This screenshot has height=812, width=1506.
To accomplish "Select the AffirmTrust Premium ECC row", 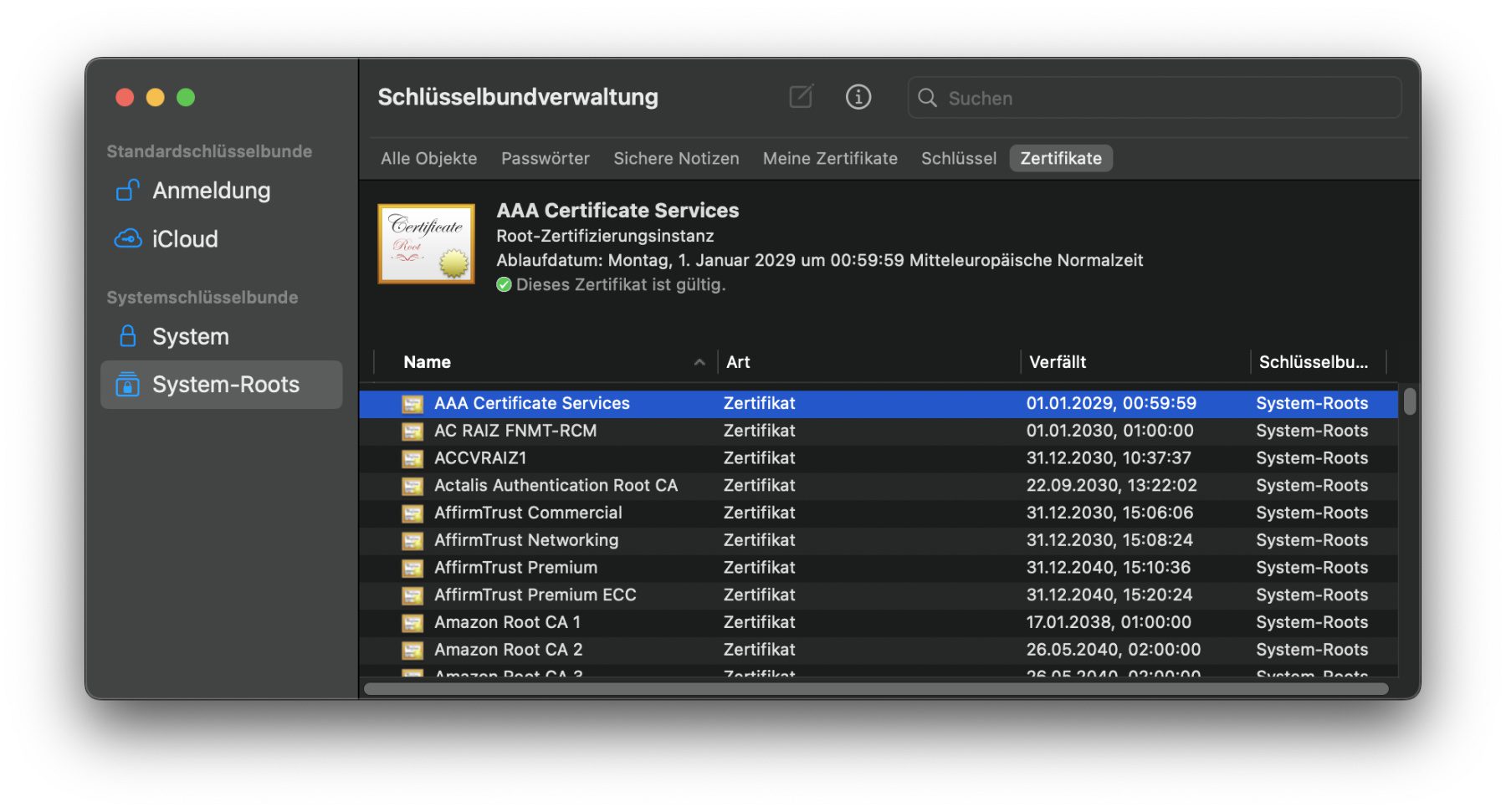I will [x=535, y=595].
